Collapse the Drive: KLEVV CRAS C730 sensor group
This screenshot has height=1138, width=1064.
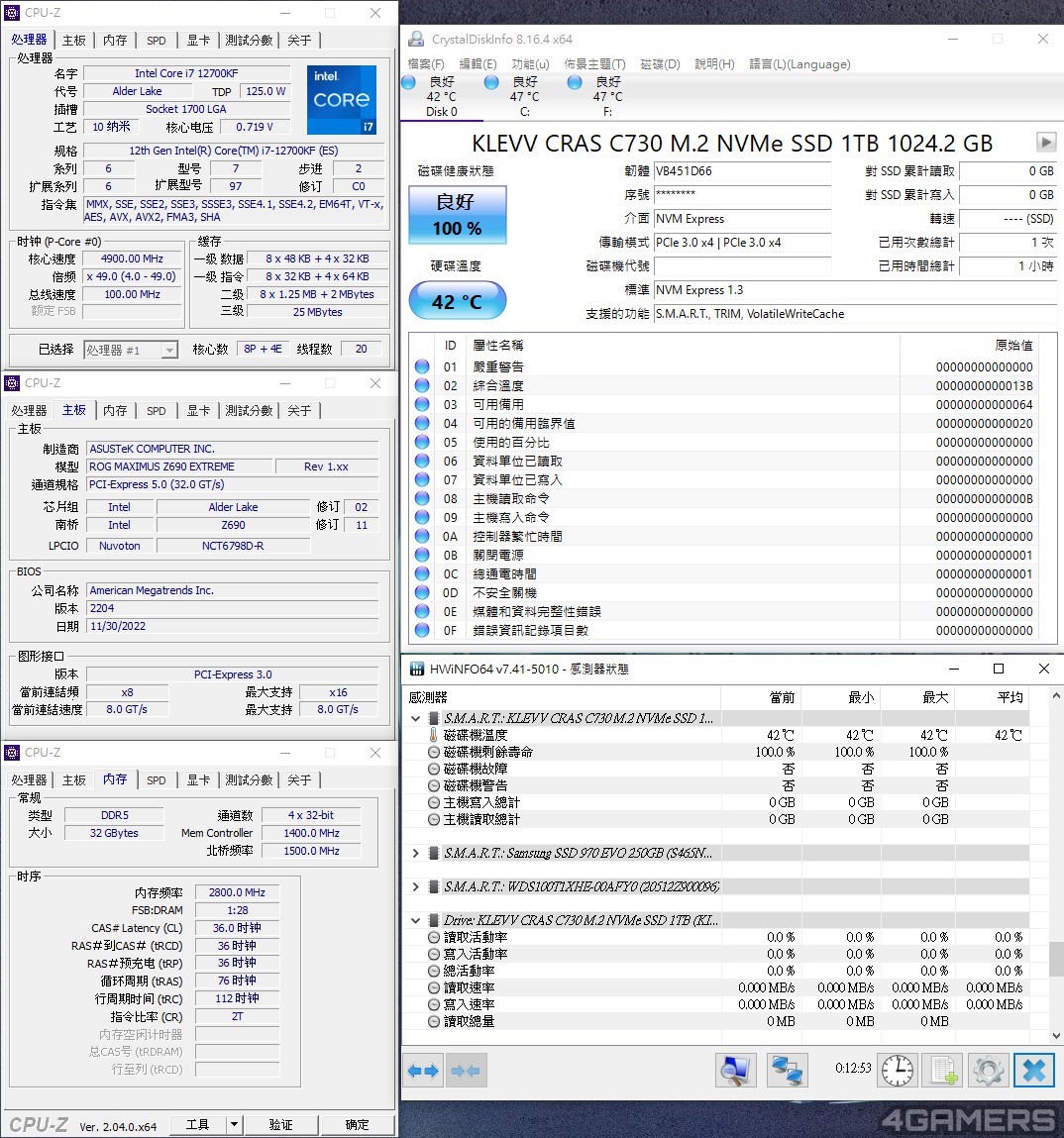point(416,920)
